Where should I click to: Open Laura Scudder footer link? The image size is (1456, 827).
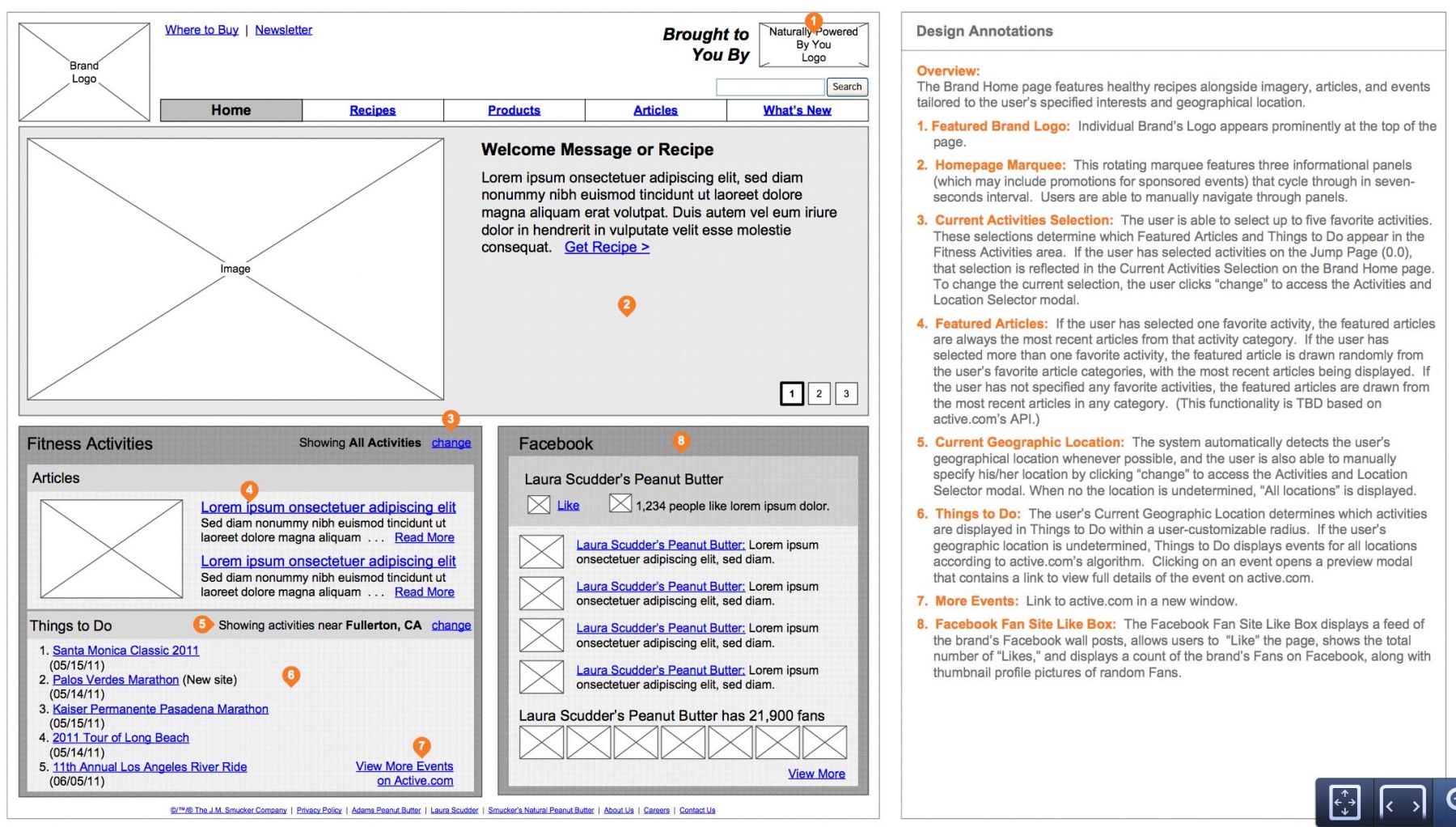[x=455, y=810]
